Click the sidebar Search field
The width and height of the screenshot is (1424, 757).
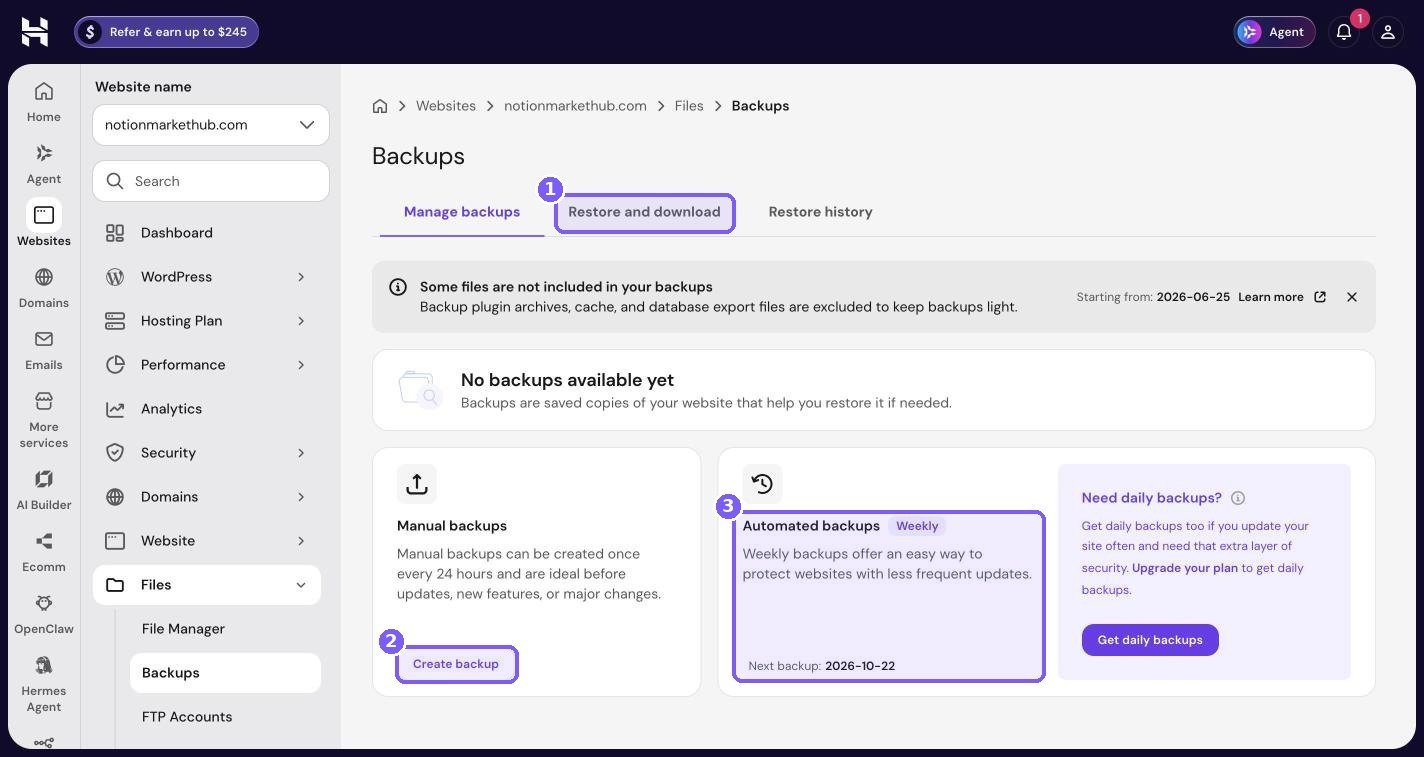pyautogui.click(x=211, y=181)
